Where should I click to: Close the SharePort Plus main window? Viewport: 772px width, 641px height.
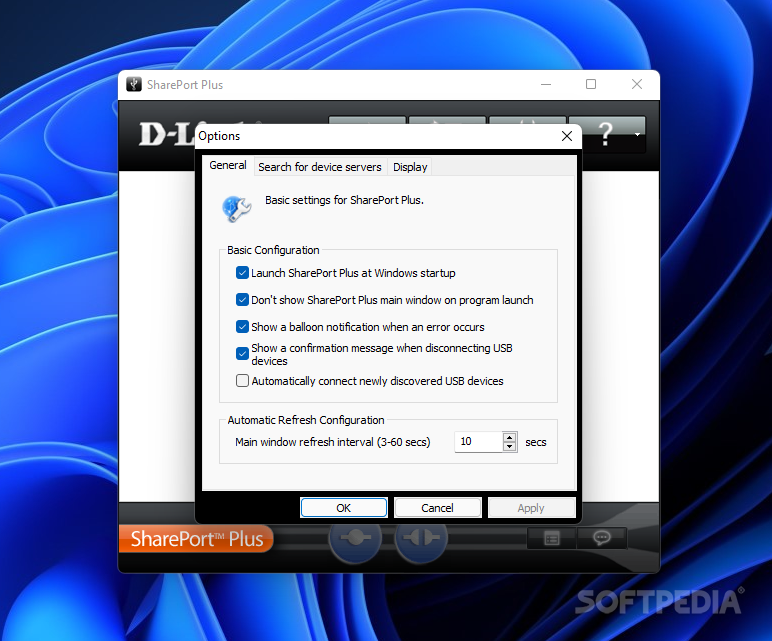(637, 85)
